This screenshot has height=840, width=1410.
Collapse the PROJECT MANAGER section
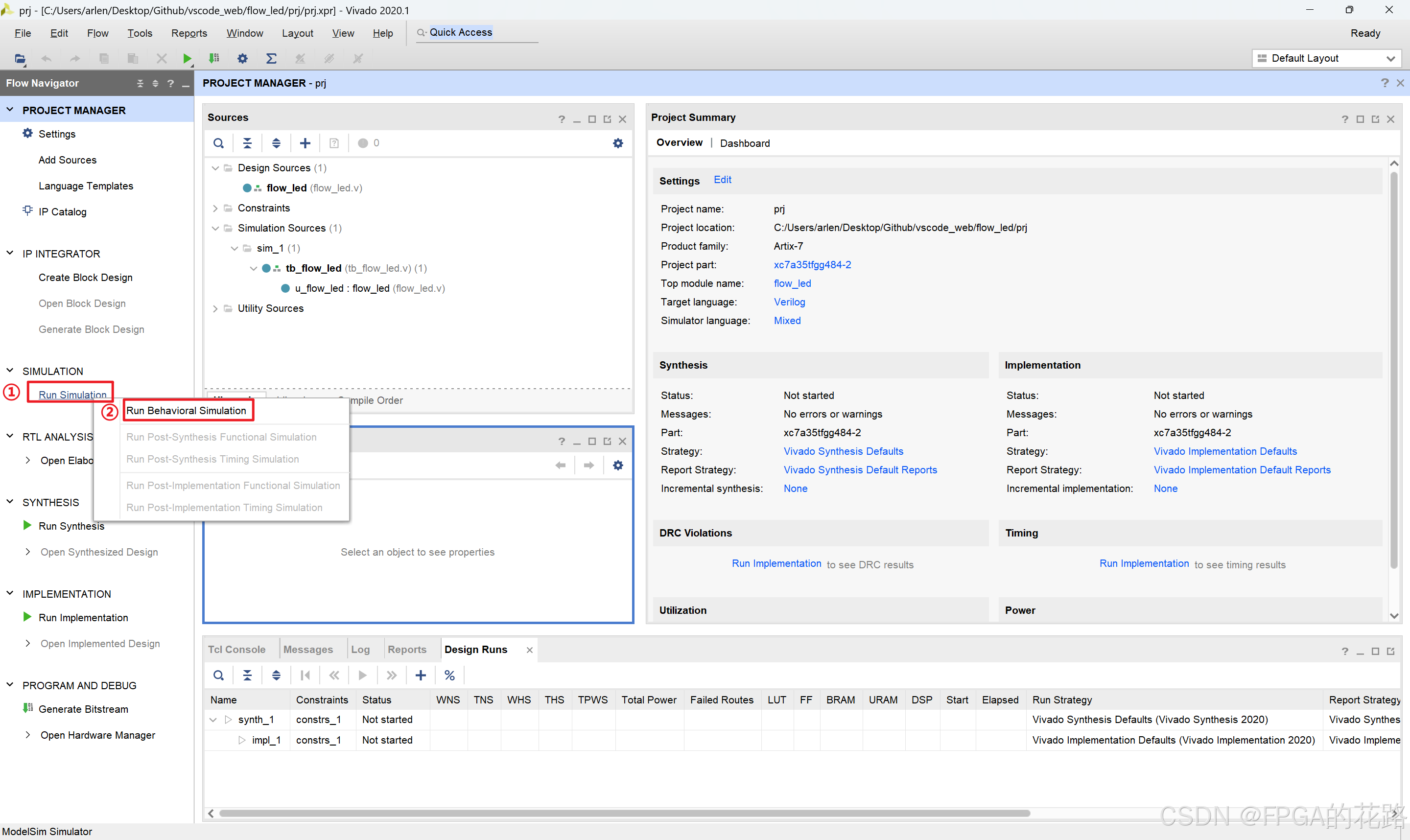[10, 110]
